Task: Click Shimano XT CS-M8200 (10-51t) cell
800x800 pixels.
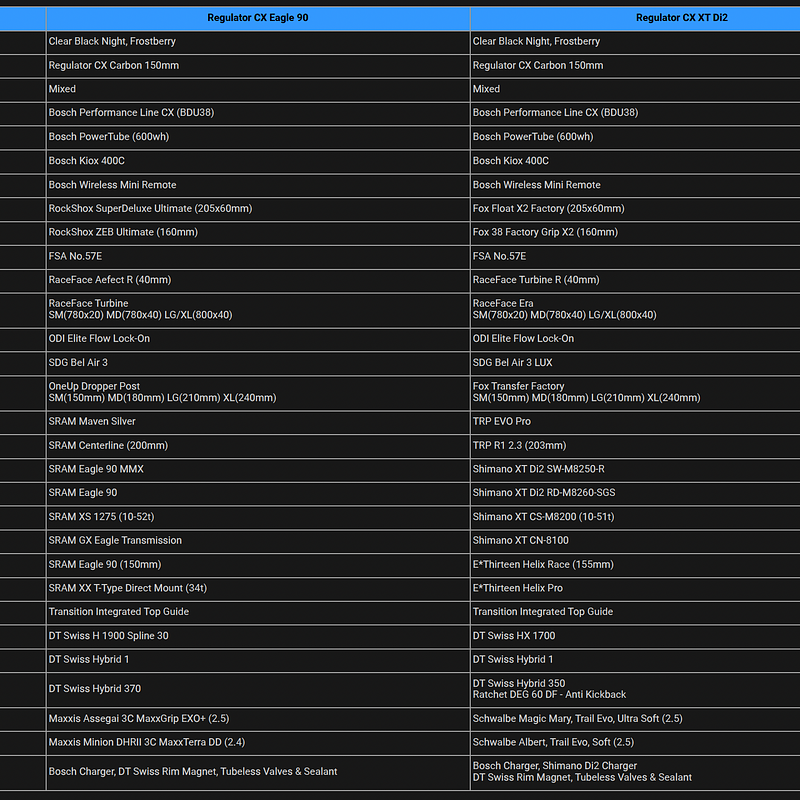Action: coord(635,517)
